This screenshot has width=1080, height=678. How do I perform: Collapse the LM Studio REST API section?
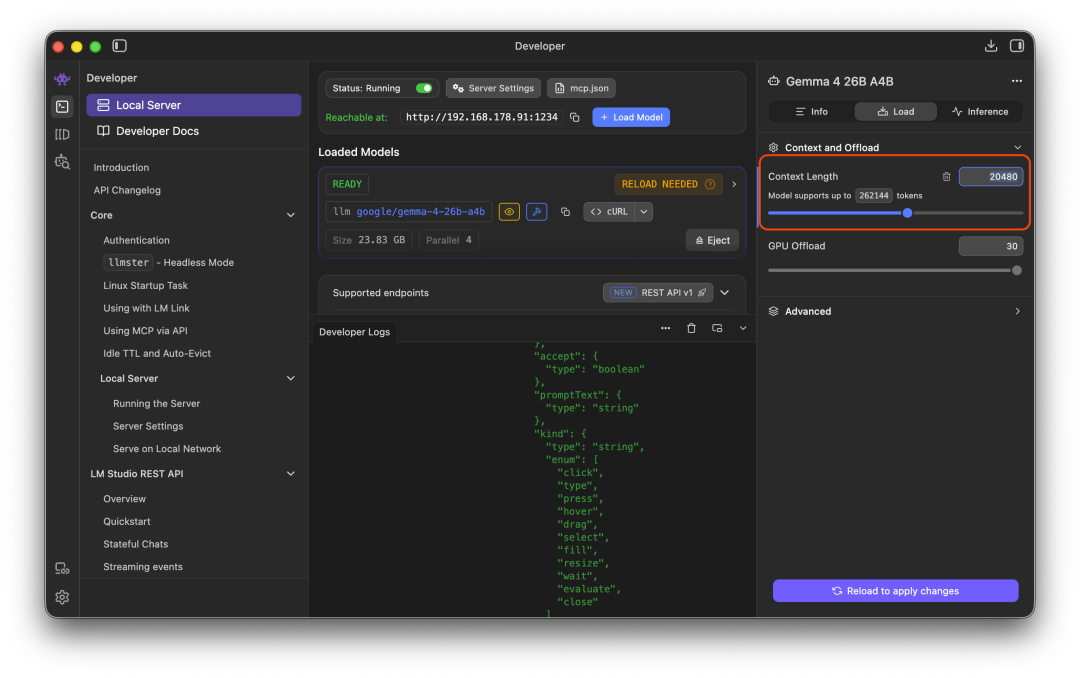point(291,473)
